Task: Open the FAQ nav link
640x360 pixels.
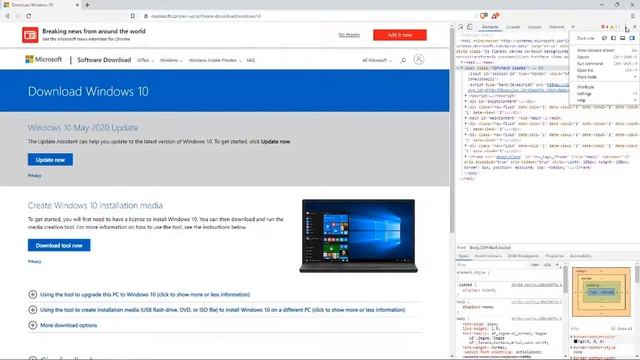Action: [251, 60]
